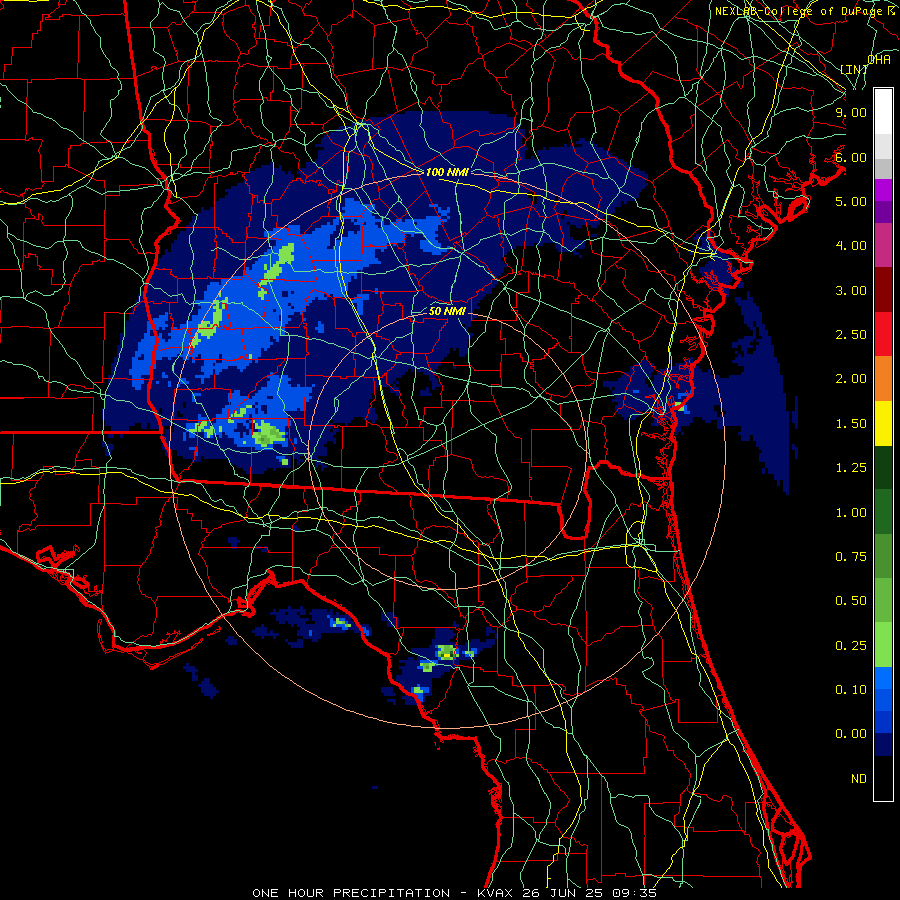This screenshot has height=900, width=900.
Task: Pick the pink swatch beside 4.00
Action: coord(883,245)
